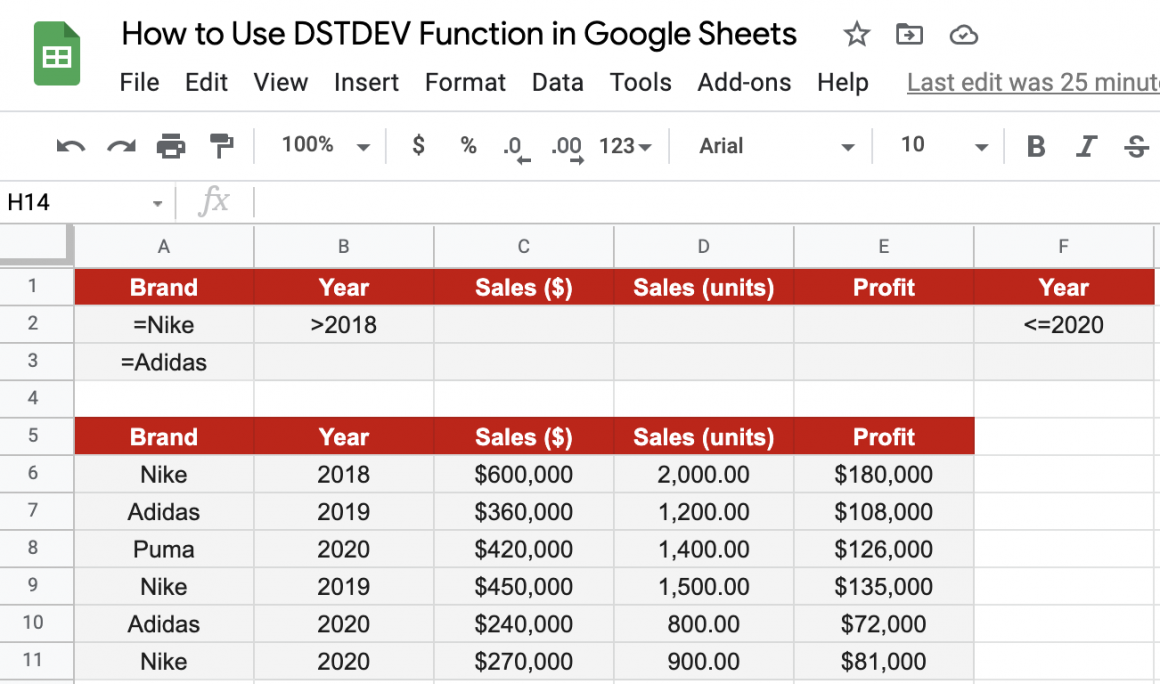Click the Undo icon
Screen dimensions: 1160x684
coord(68,145)
